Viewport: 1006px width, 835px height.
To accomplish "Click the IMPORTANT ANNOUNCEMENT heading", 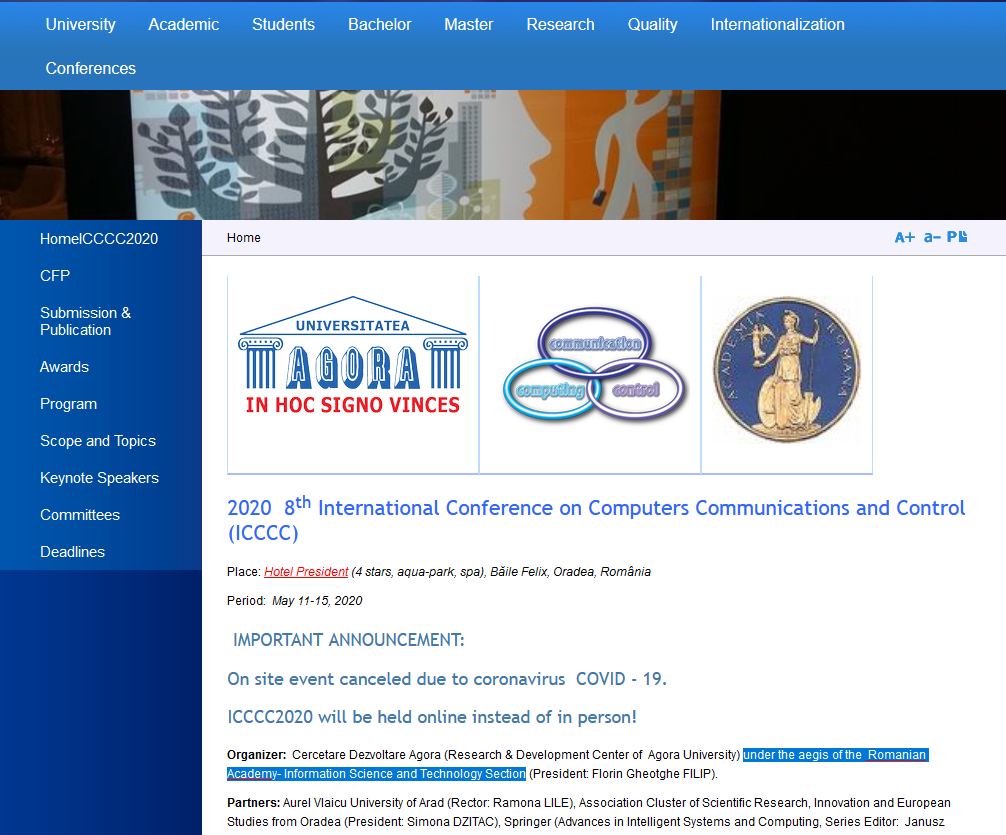I will [348, 640].
